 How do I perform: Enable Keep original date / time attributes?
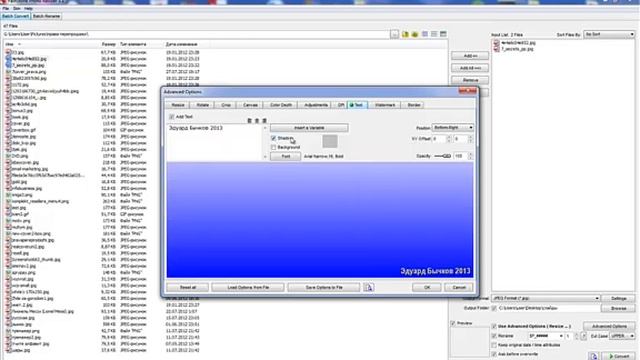click(x=494, y=345)
